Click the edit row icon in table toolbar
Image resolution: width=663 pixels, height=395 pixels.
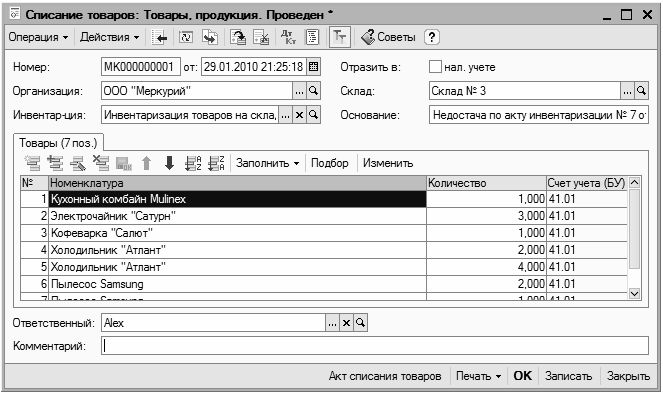pos(78,163)
